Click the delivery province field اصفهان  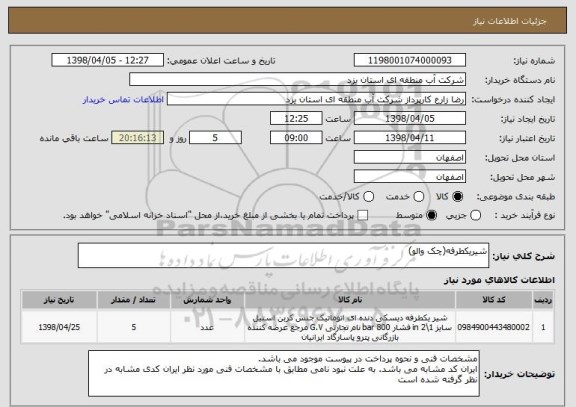(x=410, y=158)
